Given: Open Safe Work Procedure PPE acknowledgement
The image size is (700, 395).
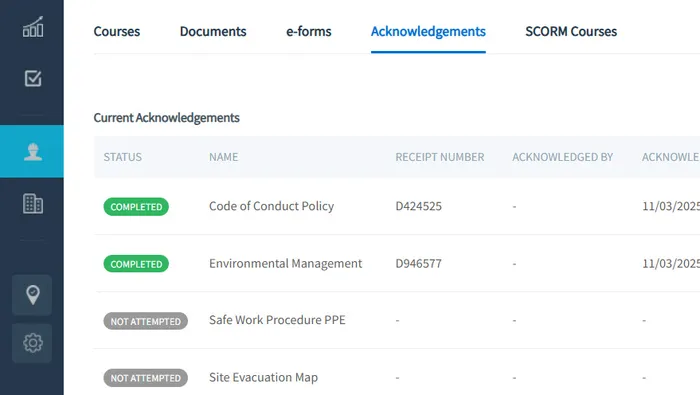Looking at the screenshot, I should pyautogui.click(x=277, y=320).
